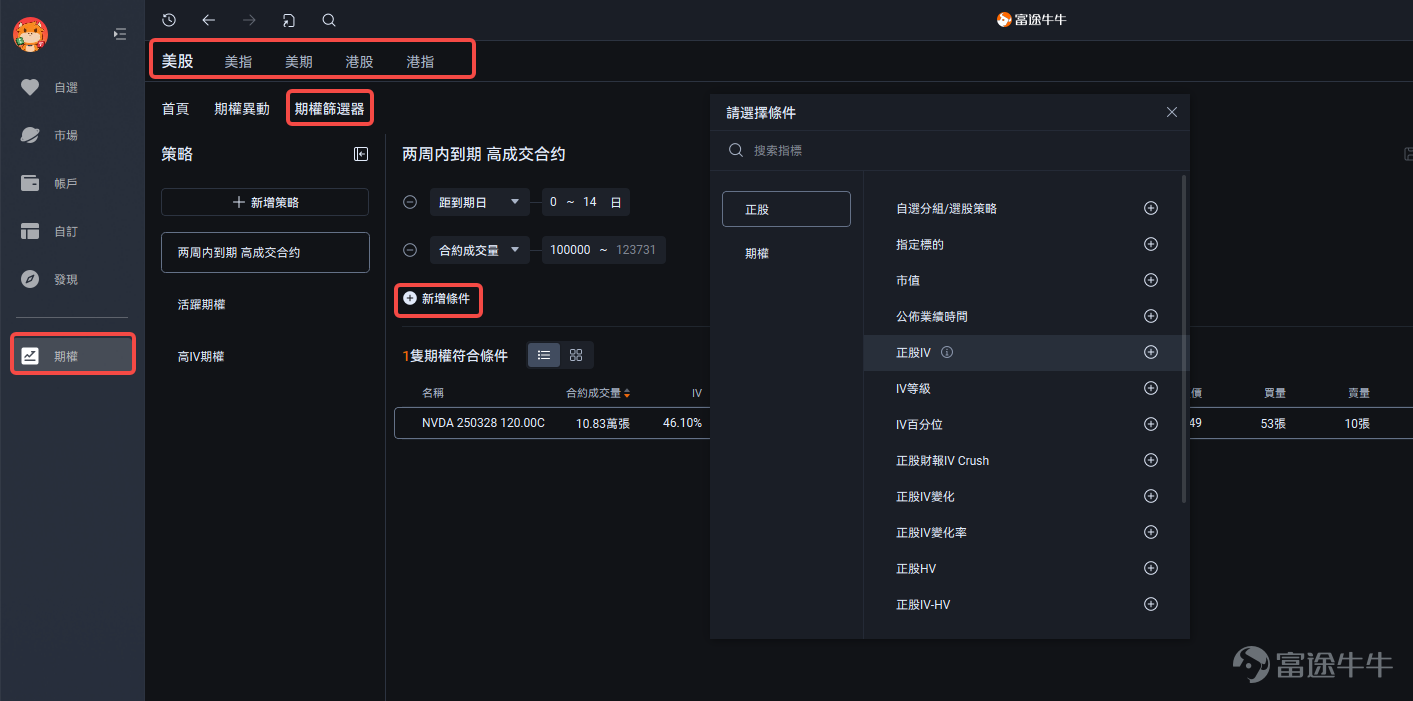The width and height of the screenshot is (1413, 701).
Task: Add 正股IV-HV condition plus icon
Action: [x=1151, y=604]
